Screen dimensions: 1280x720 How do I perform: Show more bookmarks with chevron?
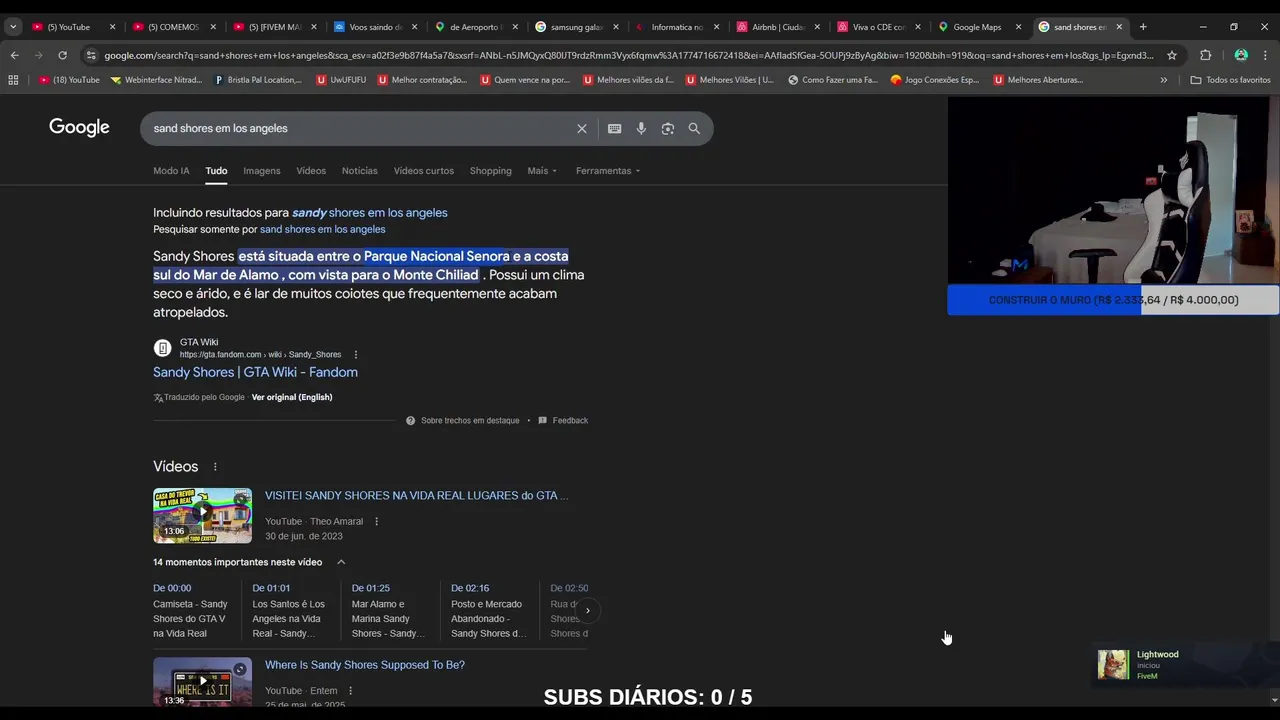click(1163, 80)
